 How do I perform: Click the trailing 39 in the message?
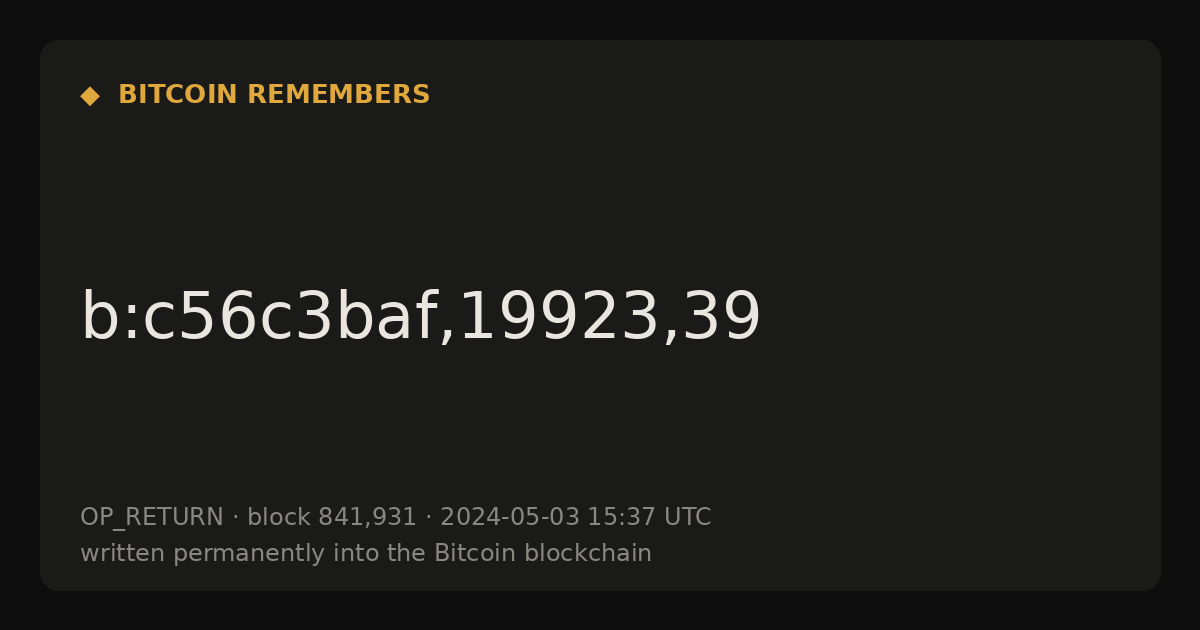(x=722, y=318)
